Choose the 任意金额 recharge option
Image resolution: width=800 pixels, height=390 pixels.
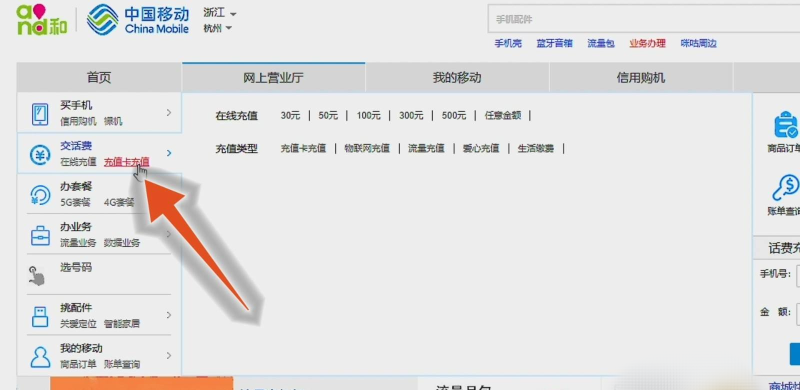pyautogui.click(x=503, y=115)
